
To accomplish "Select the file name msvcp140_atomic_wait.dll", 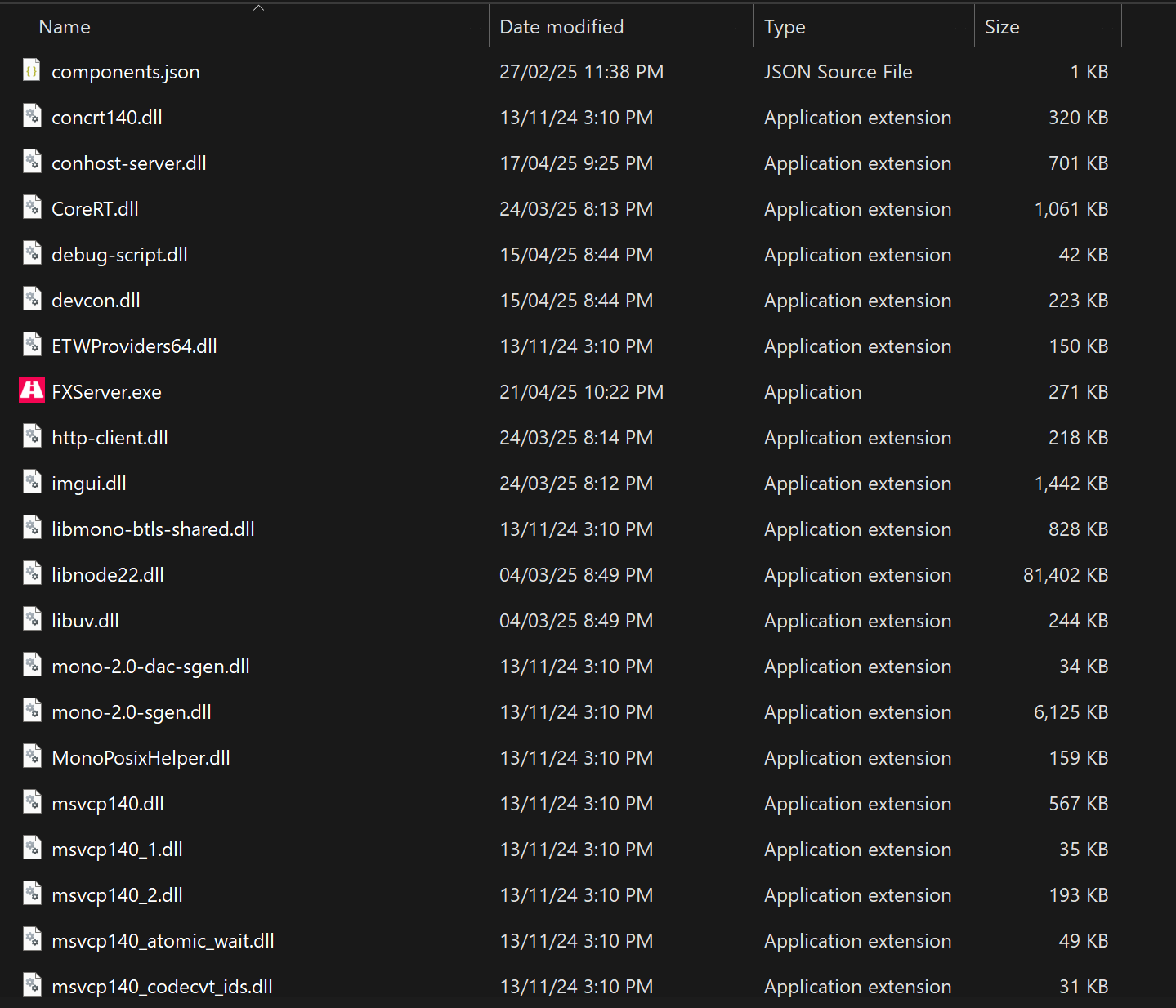I will pos(163,941).
